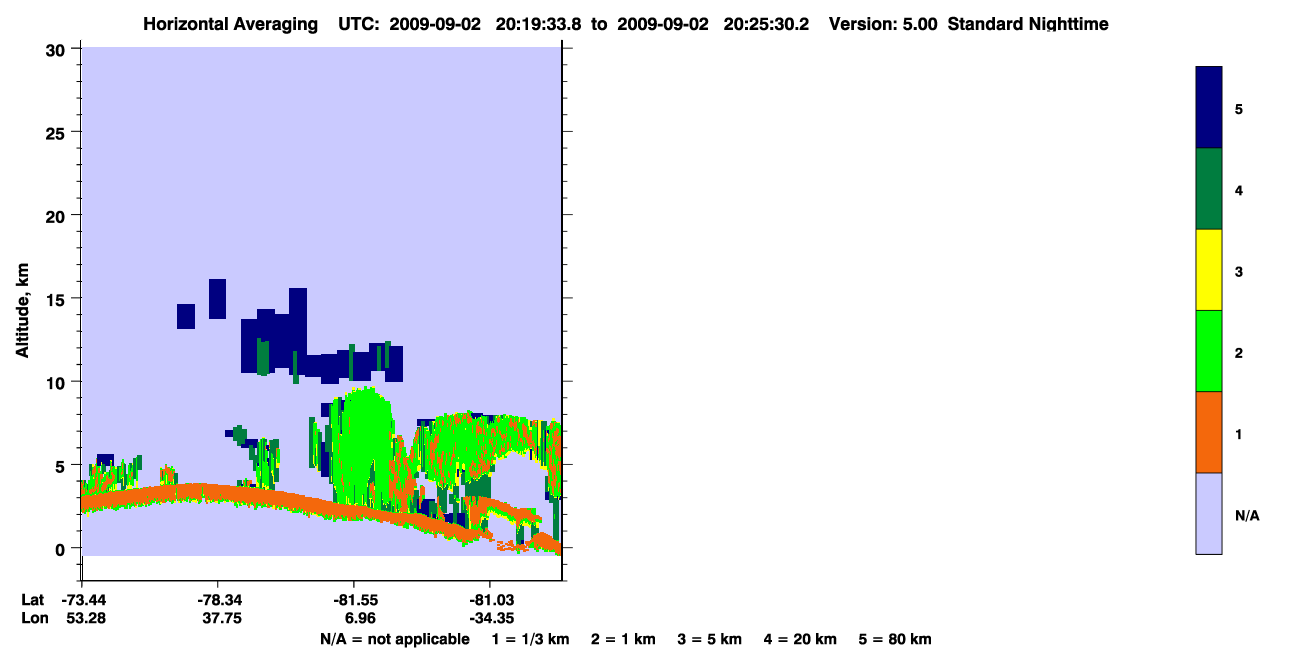The height and width of the screenshot is (667, 1300).
Task: Click the '5 = 80 km' legend text
Action: [895, 639]
